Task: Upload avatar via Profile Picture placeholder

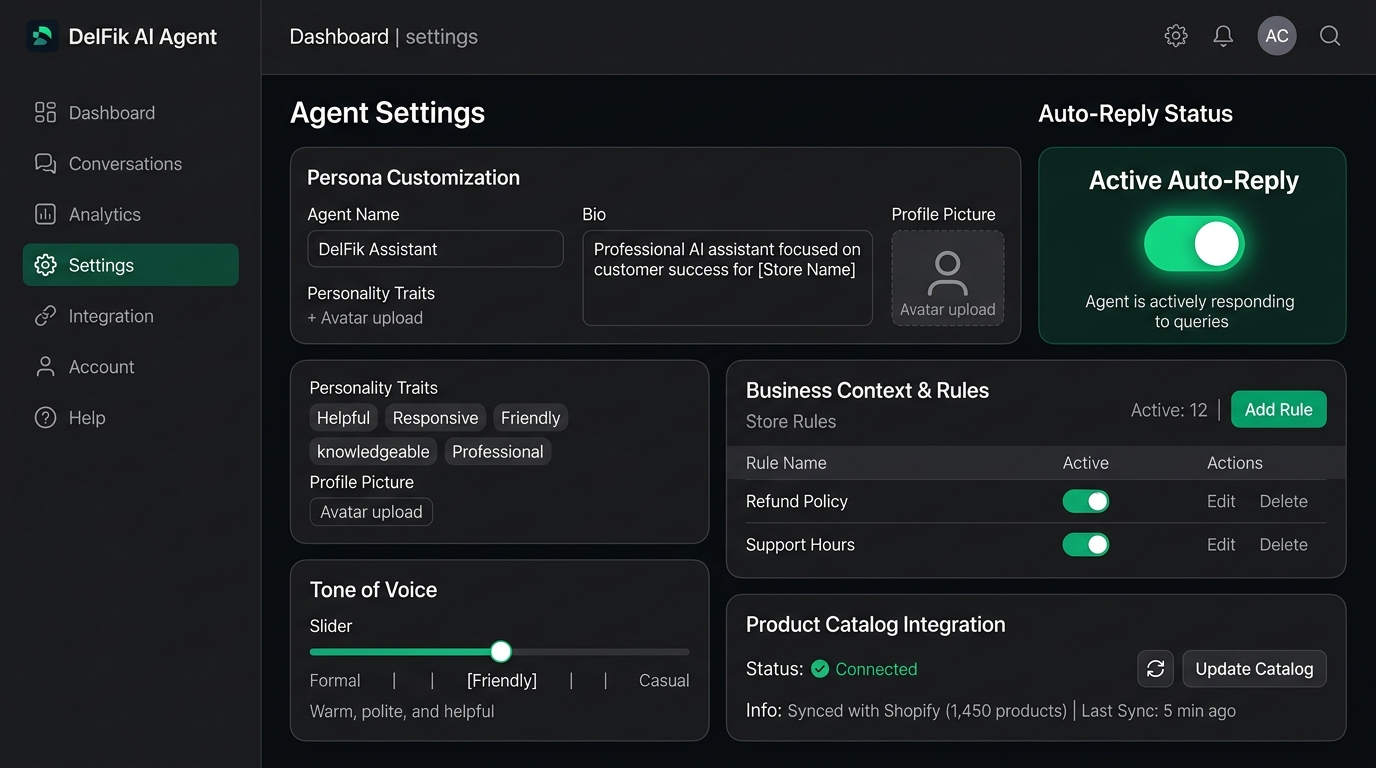Action: tap(948, 278)
